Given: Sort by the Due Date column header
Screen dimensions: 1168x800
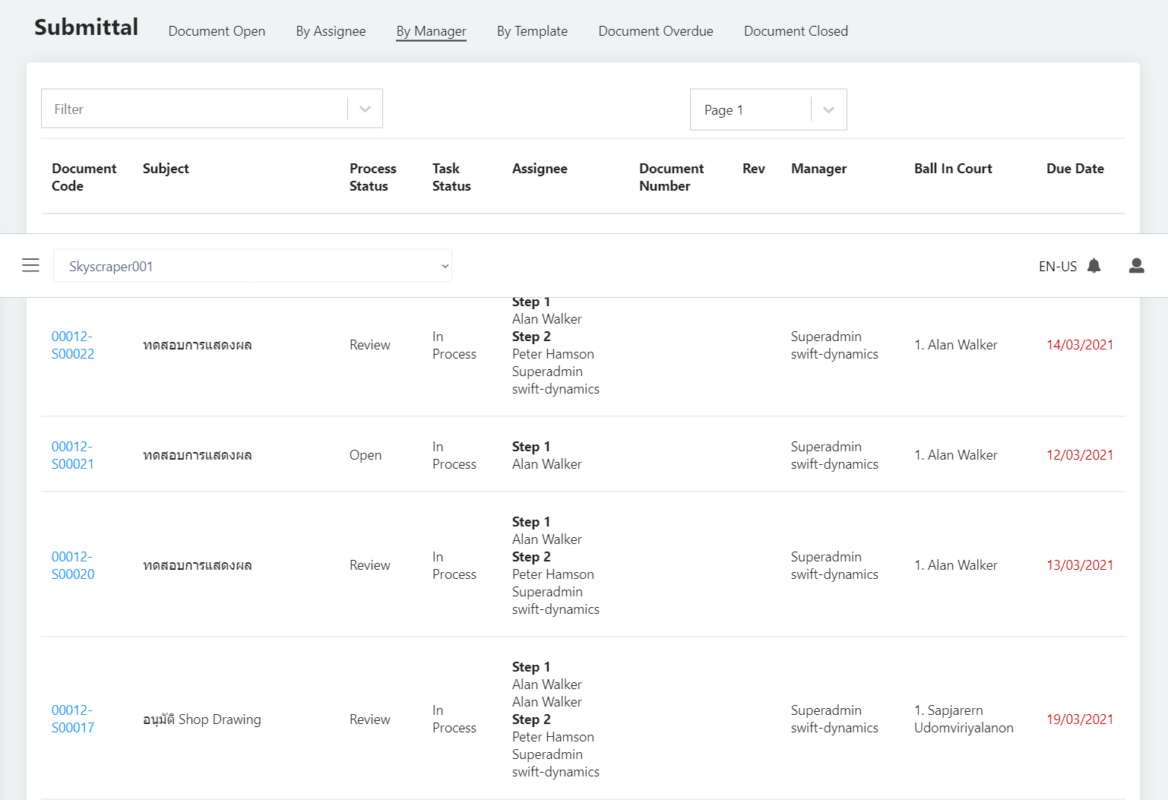Looking at the screenshot, I should coord(1075,168).
